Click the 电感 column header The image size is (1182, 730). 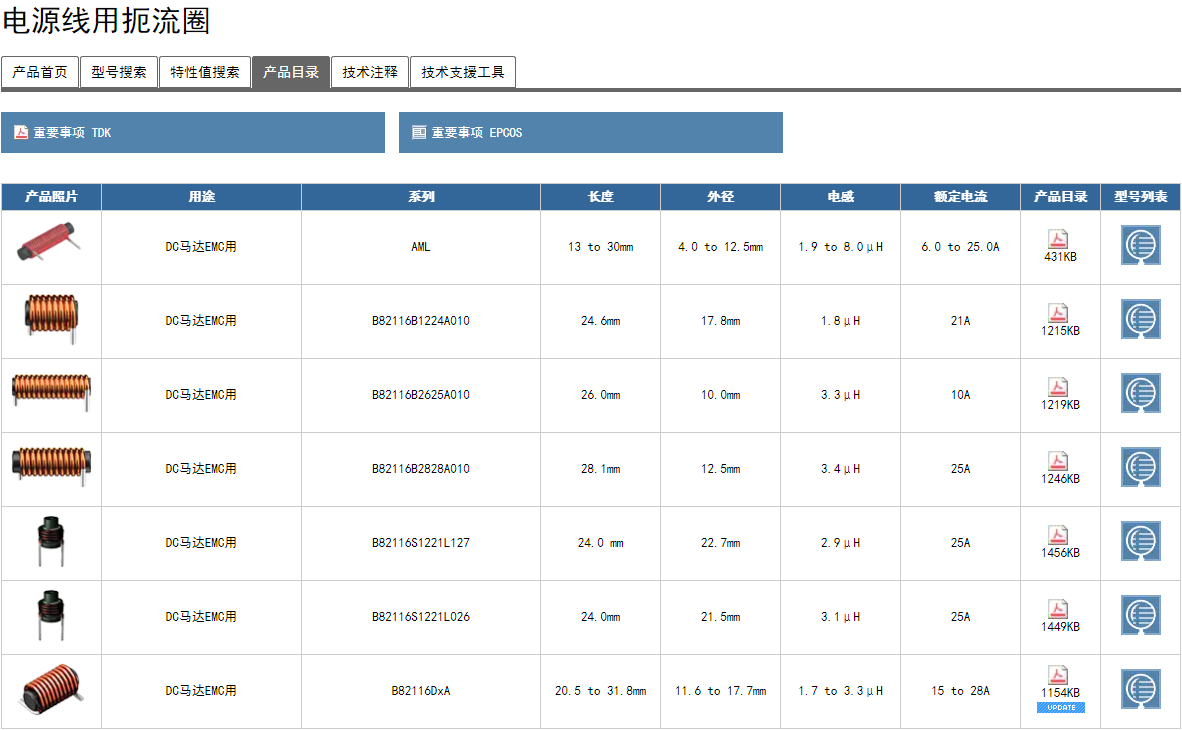pyautogui.click(x=840, y=197)
